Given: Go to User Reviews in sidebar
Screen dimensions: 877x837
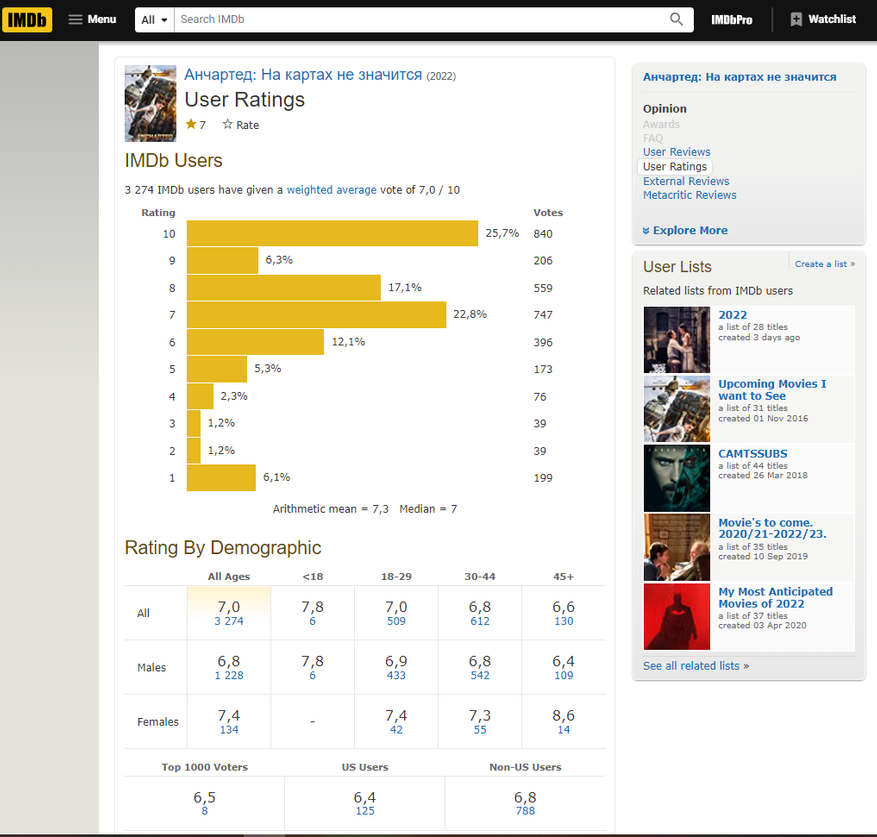Looking at the screenshot, I should point(676,152).
